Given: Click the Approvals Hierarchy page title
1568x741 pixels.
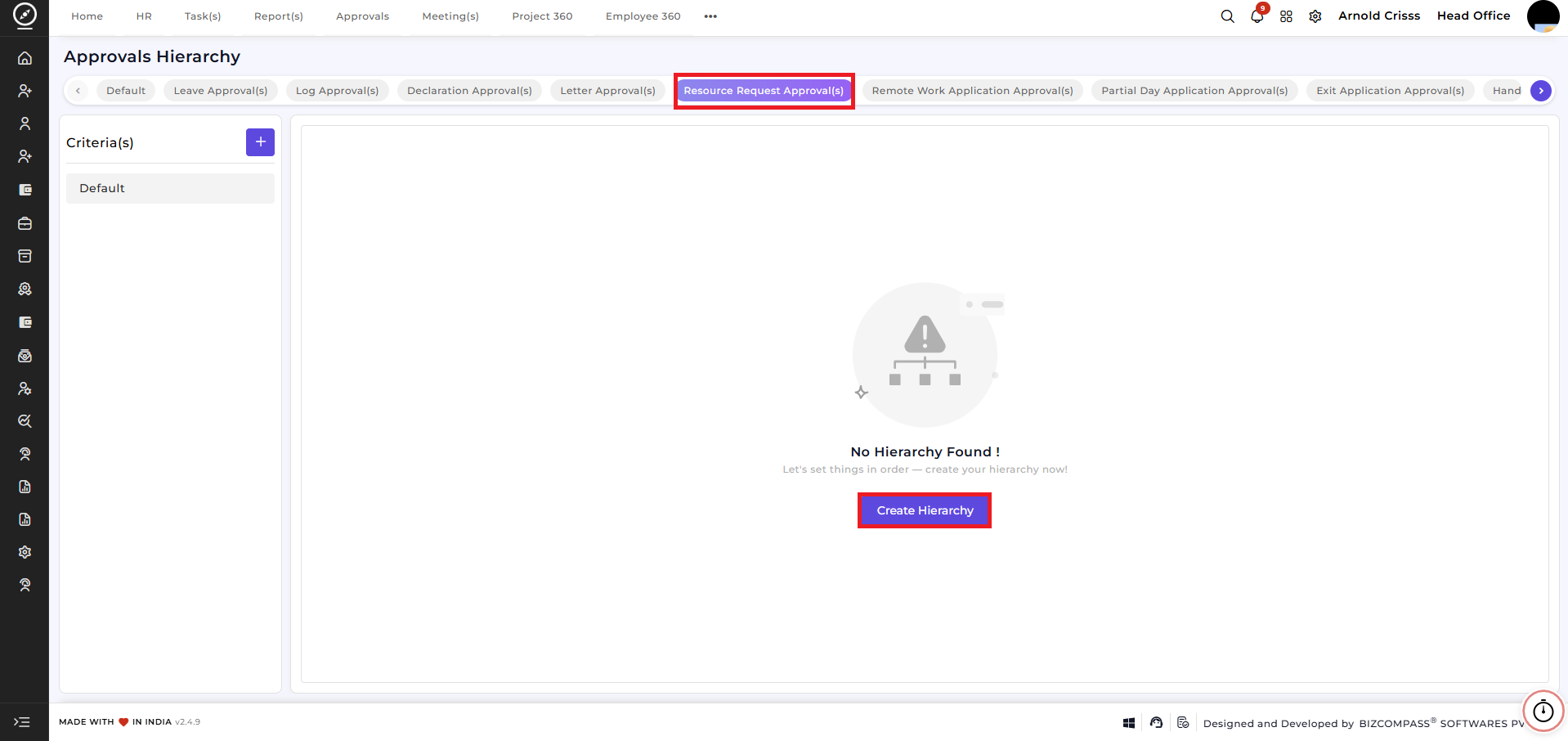Looking at the screenshot, I should coord(152,56).
